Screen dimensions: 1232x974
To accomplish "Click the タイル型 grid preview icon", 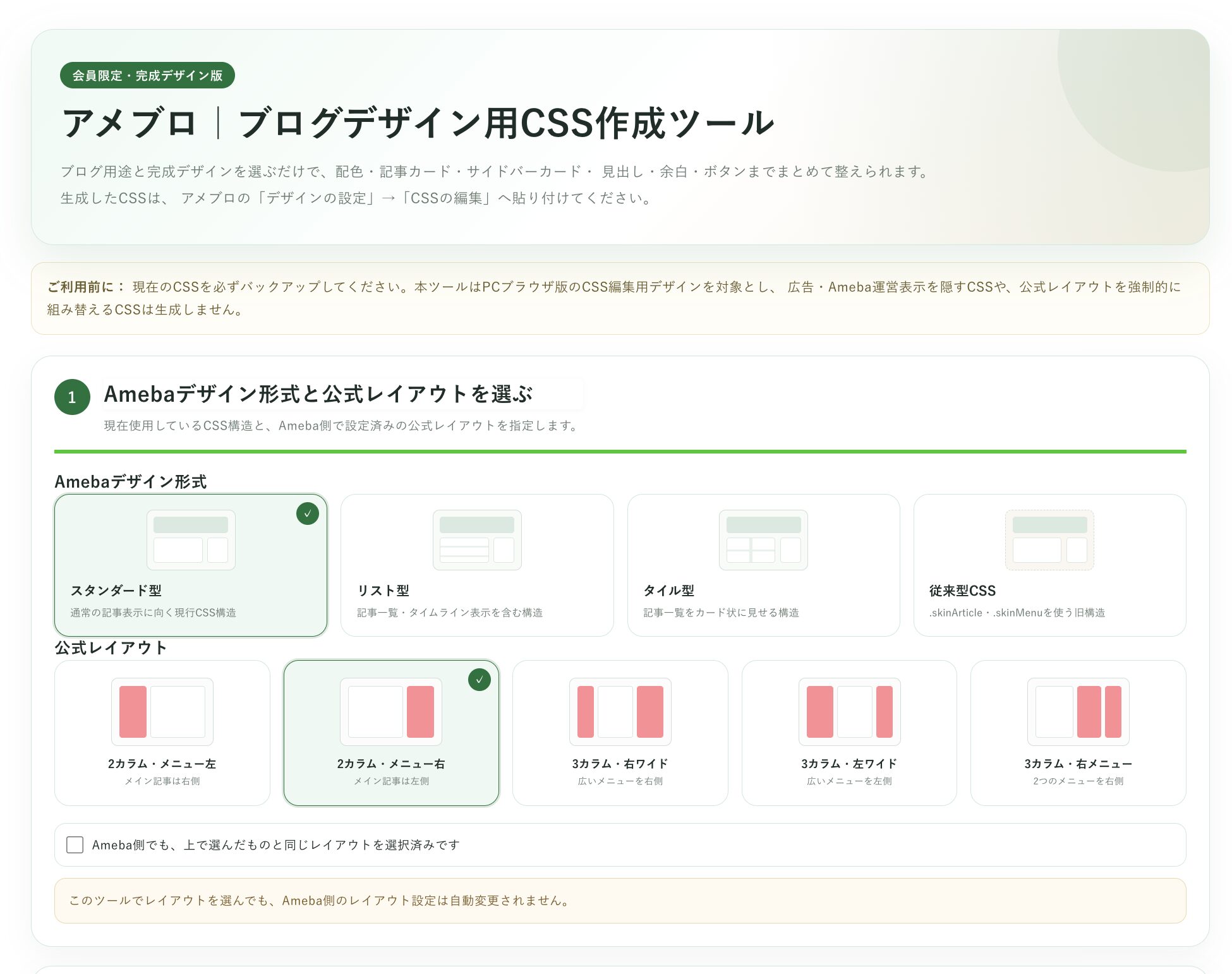I will pyautogui.click(x=763, y=540).
